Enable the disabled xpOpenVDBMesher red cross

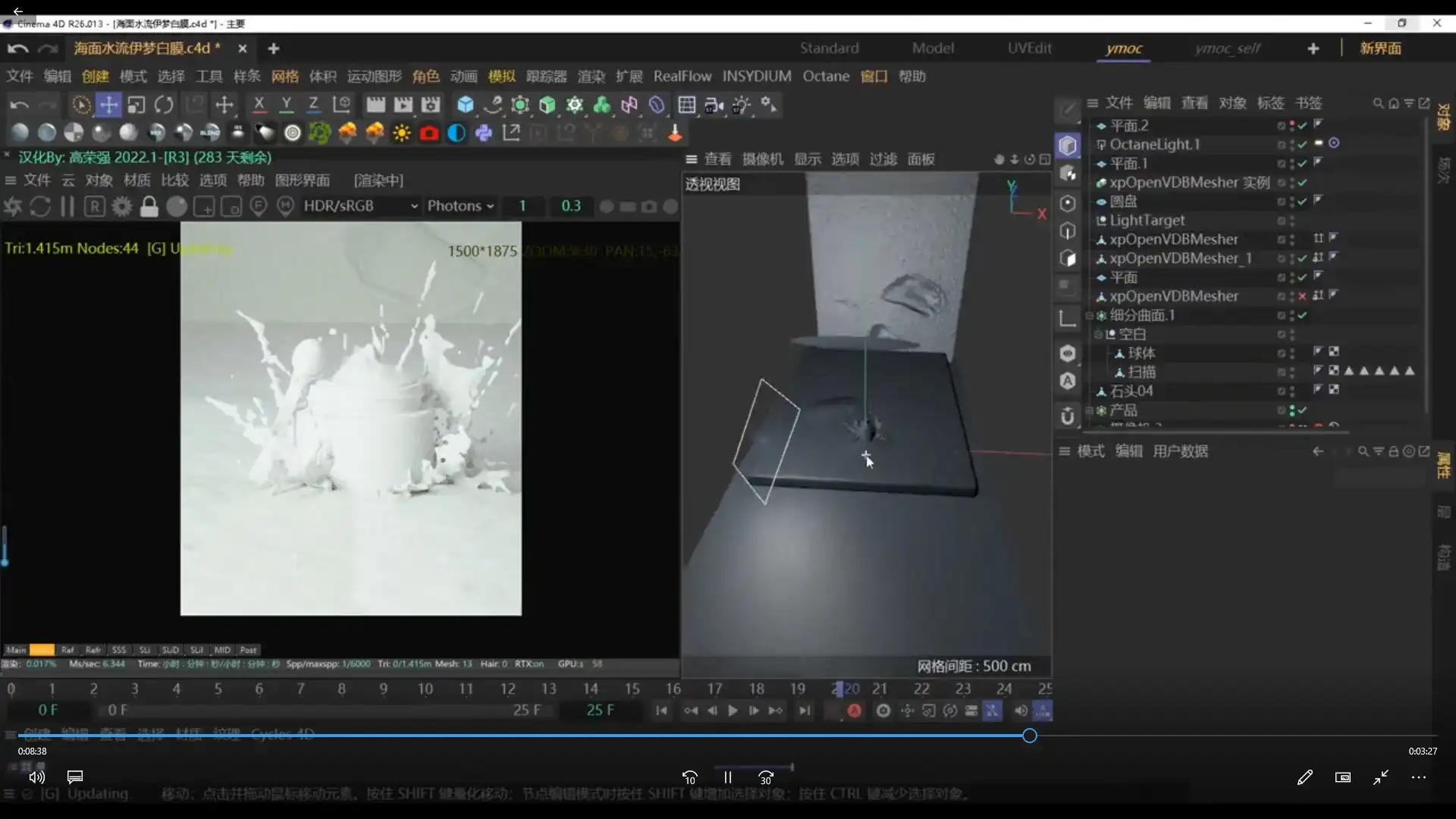[1302, 297]
